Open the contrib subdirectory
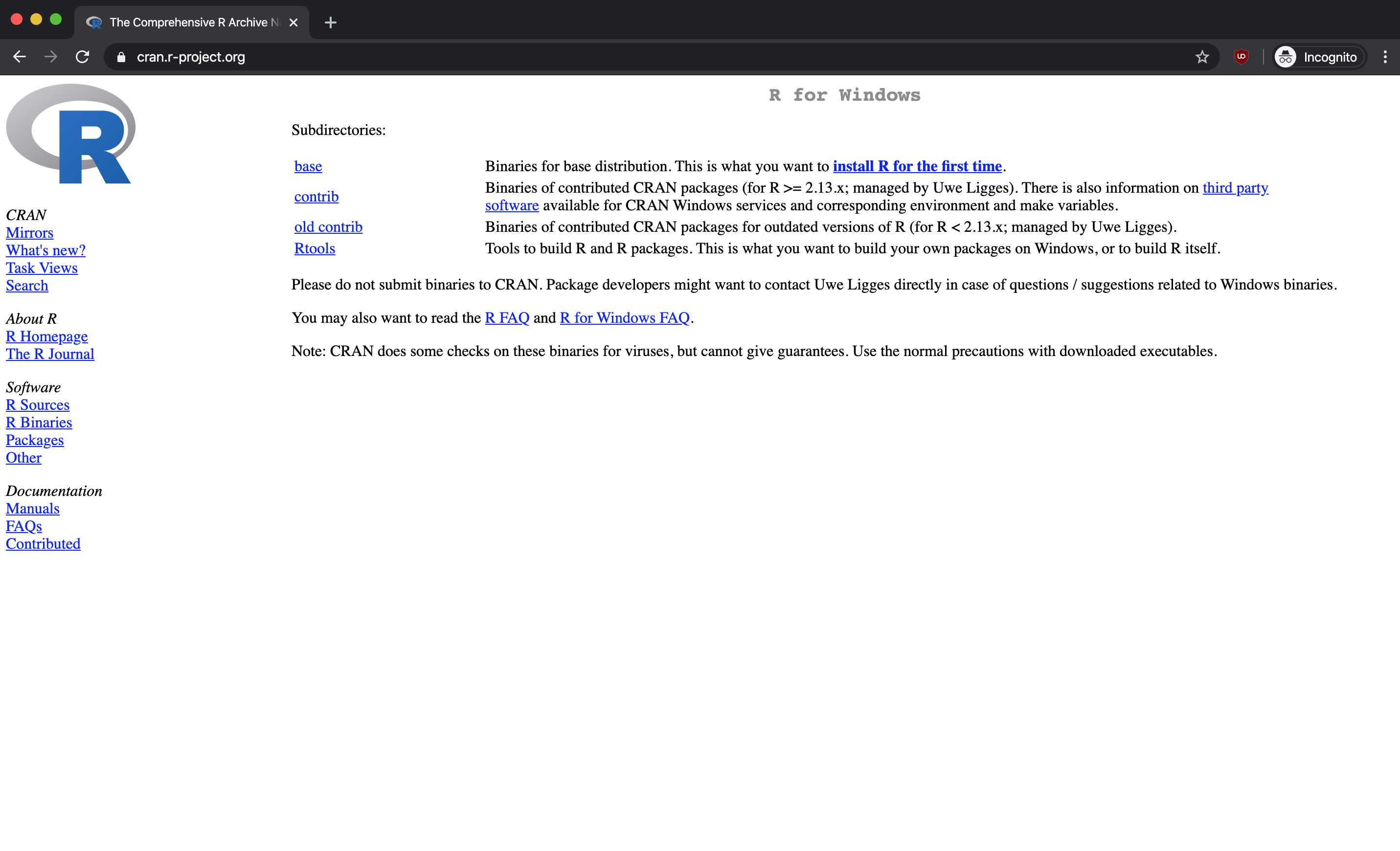The height and width of the screenshot is (851, 1400). (x=316, y=196)
